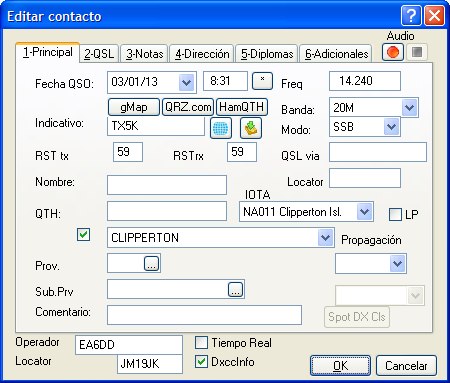Click the Freq field showing 14.240
The width and height of the screenshot is (450, 383).
pos(365,81)
